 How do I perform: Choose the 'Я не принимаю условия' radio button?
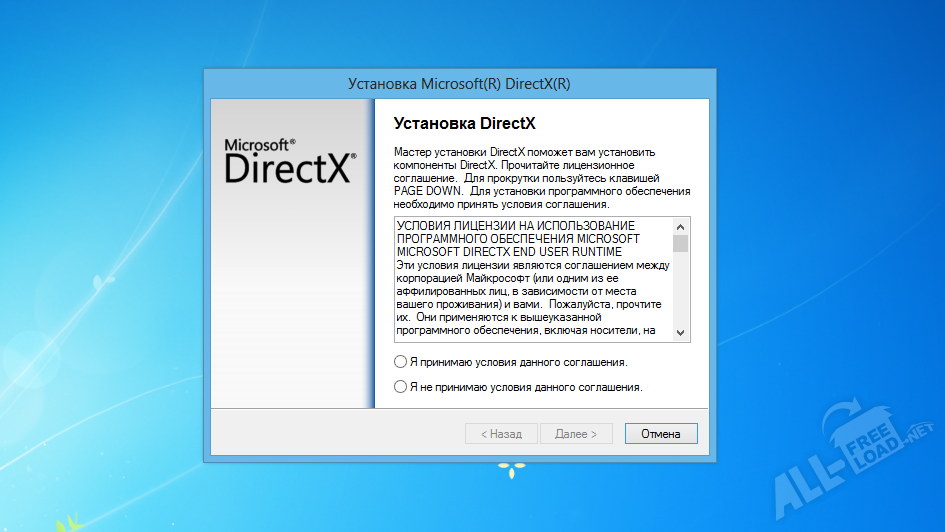(x=401, y=386)
